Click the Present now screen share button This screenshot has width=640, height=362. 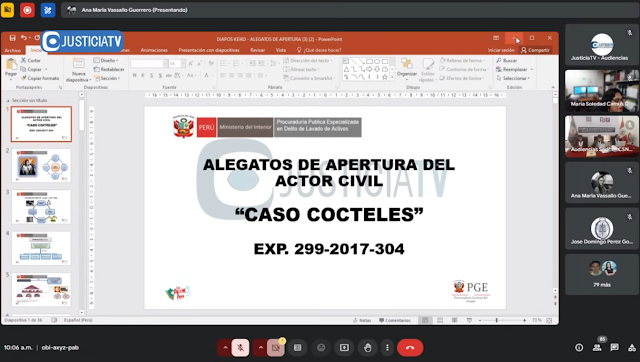[x=344, y=348]
